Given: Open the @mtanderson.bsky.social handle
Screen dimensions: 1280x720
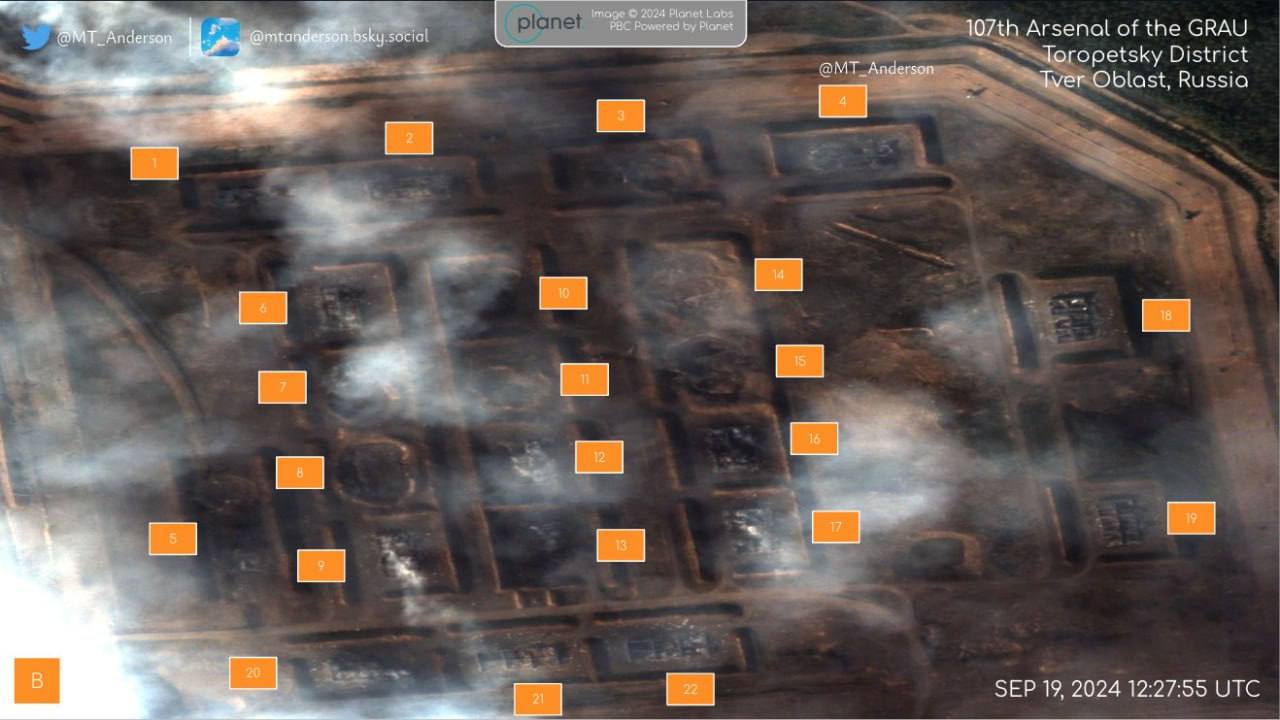Looking at the screenshot, I should pyautogui.click(x=339, y=37).
